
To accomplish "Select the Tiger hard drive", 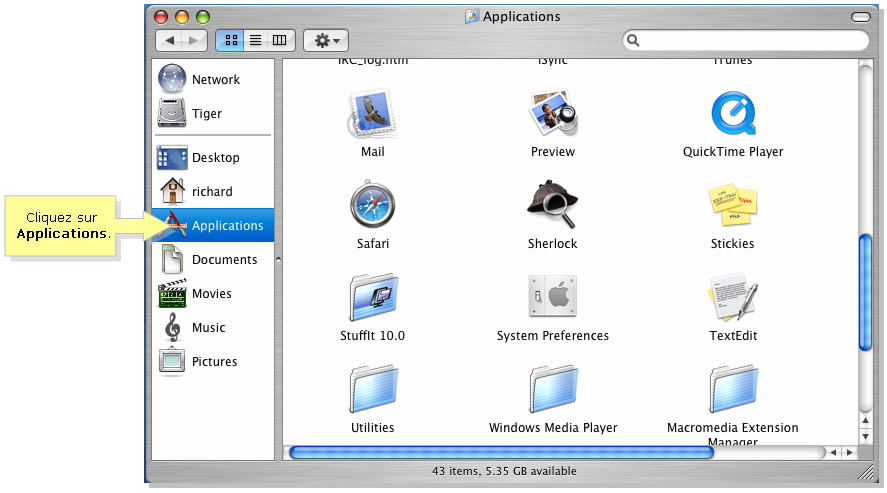I will [213, 113].
